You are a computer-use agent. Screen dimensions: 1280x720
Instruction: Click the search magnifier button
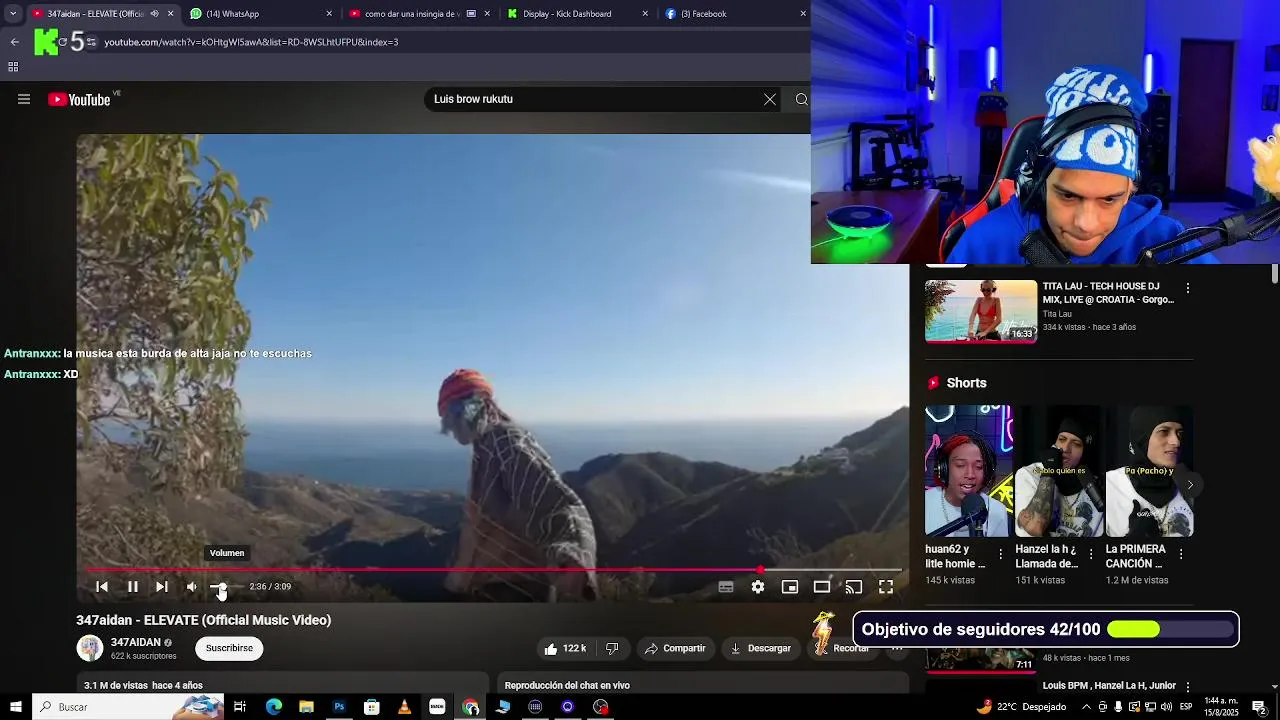tap(801, 99)
